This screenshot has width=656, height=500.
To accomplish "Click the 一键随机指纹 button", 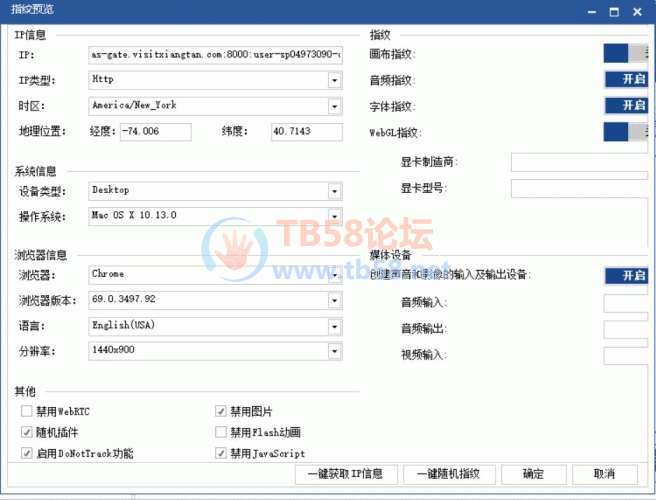I will click(x=449, y=474).
